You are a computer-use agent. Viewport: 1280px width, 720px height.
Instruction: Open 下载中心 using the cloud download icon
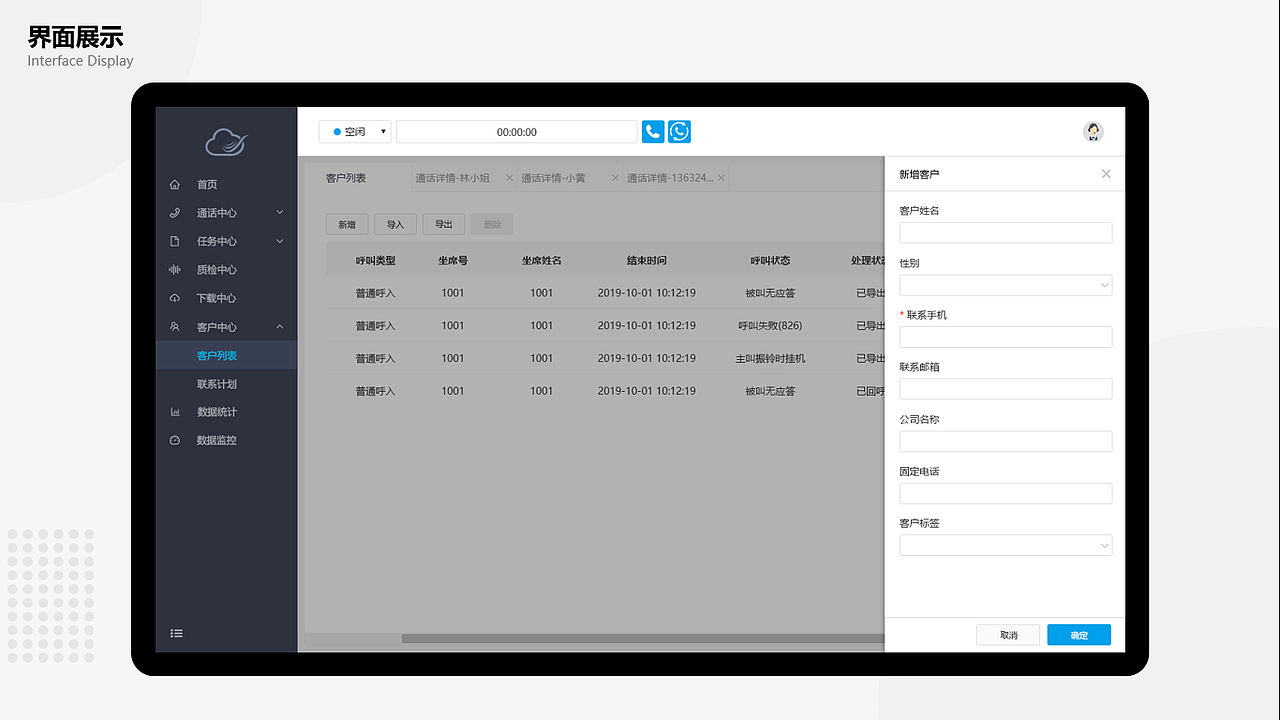coord(177,297)
